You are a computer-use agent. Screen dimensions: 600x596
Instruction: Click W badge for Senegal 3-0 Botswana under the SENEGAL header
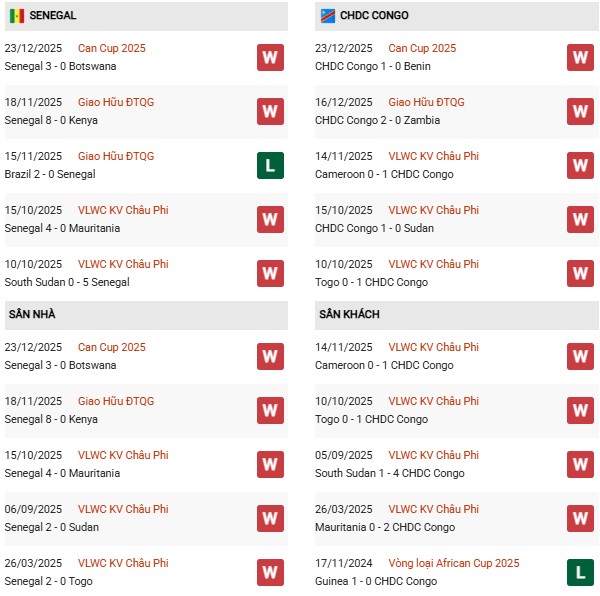click(x=270, y=57)
